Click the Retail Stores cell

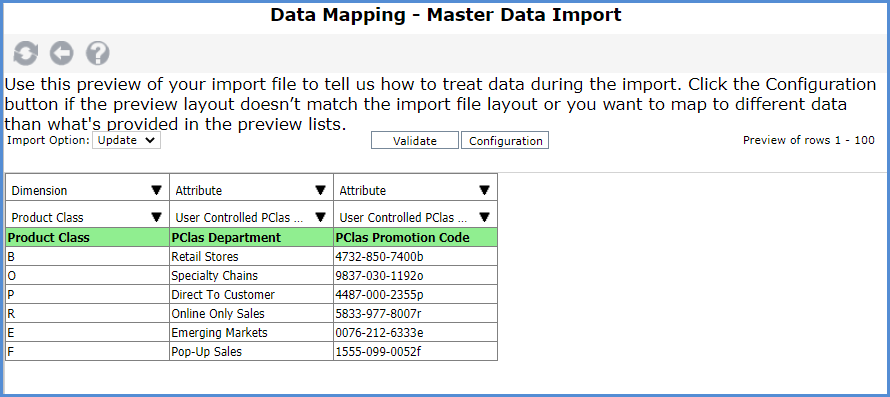tap(251, 257)
